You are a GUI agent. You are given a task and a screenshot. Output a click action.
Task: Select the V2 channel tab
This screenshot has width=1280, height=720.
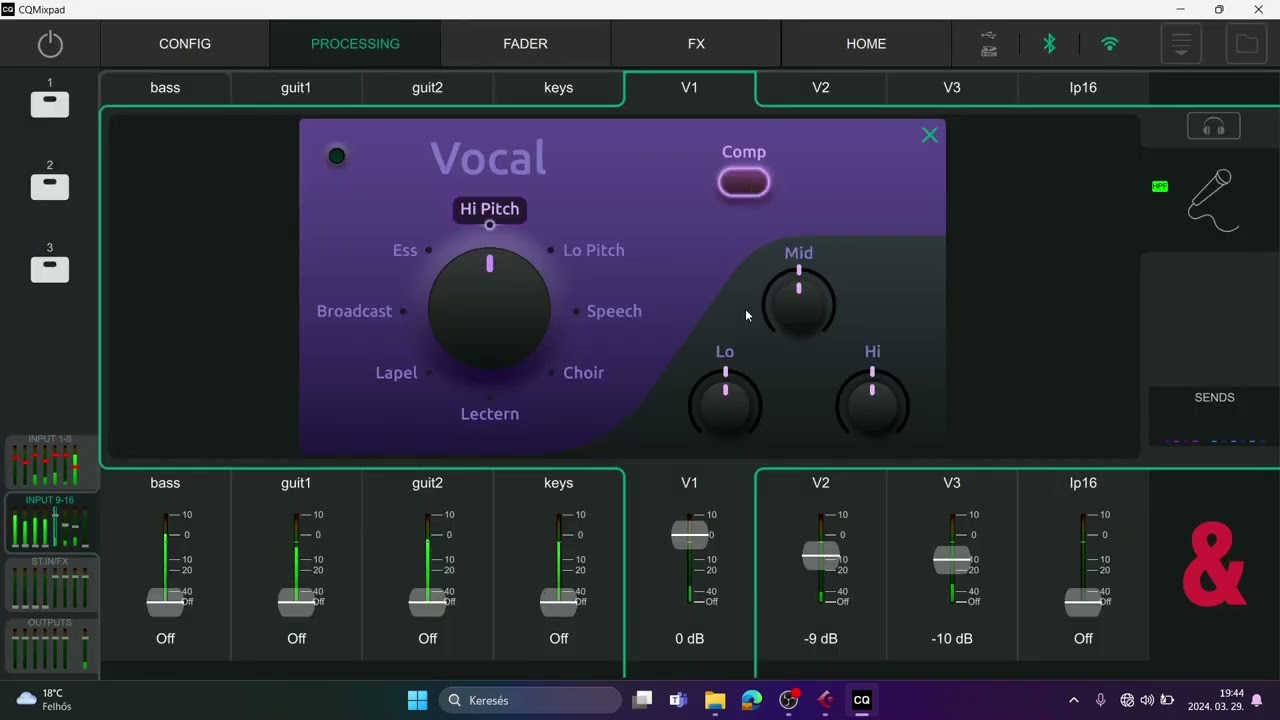coord(821,88)
